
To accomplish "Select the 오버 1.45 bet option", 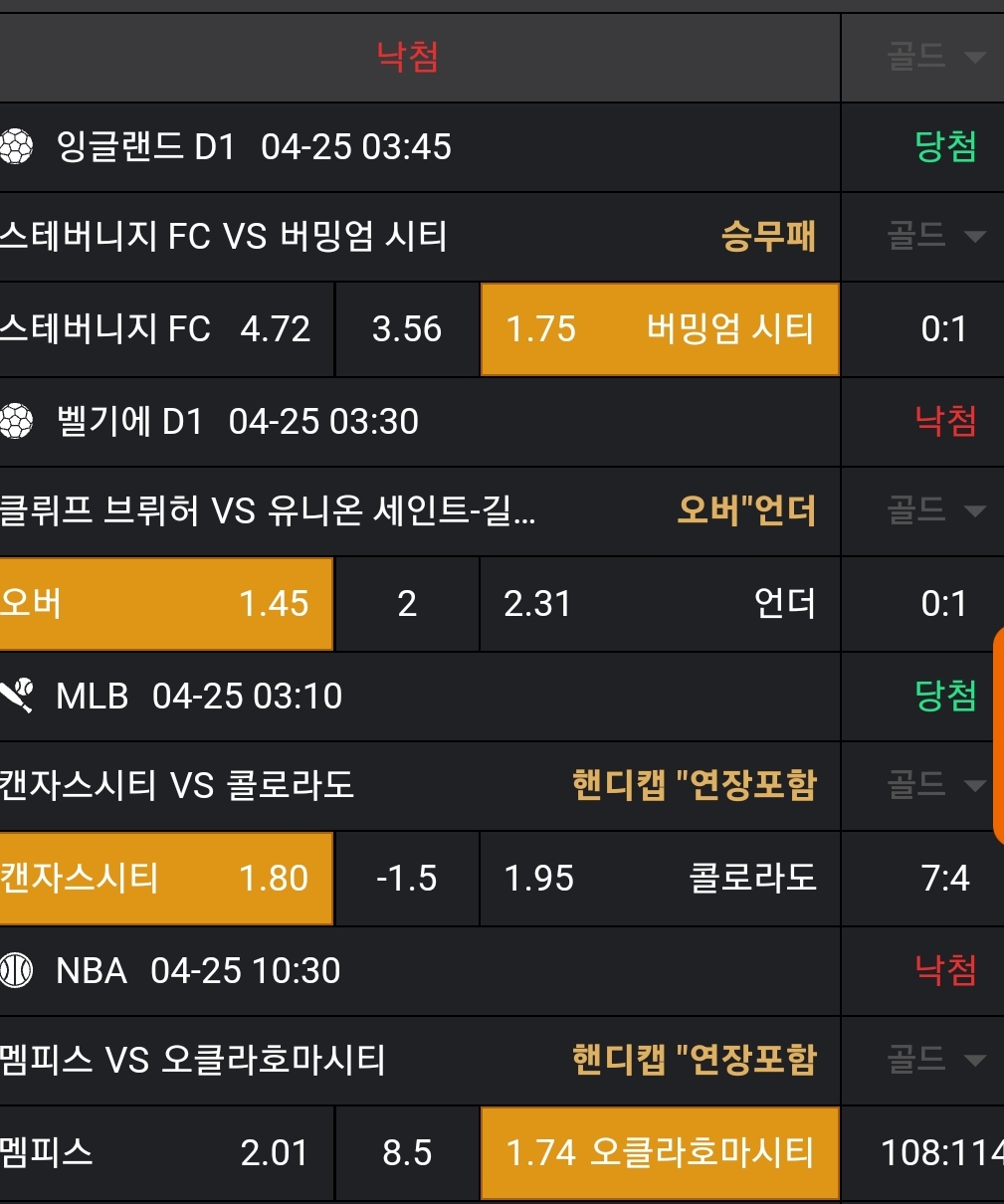I will (165, 604).
